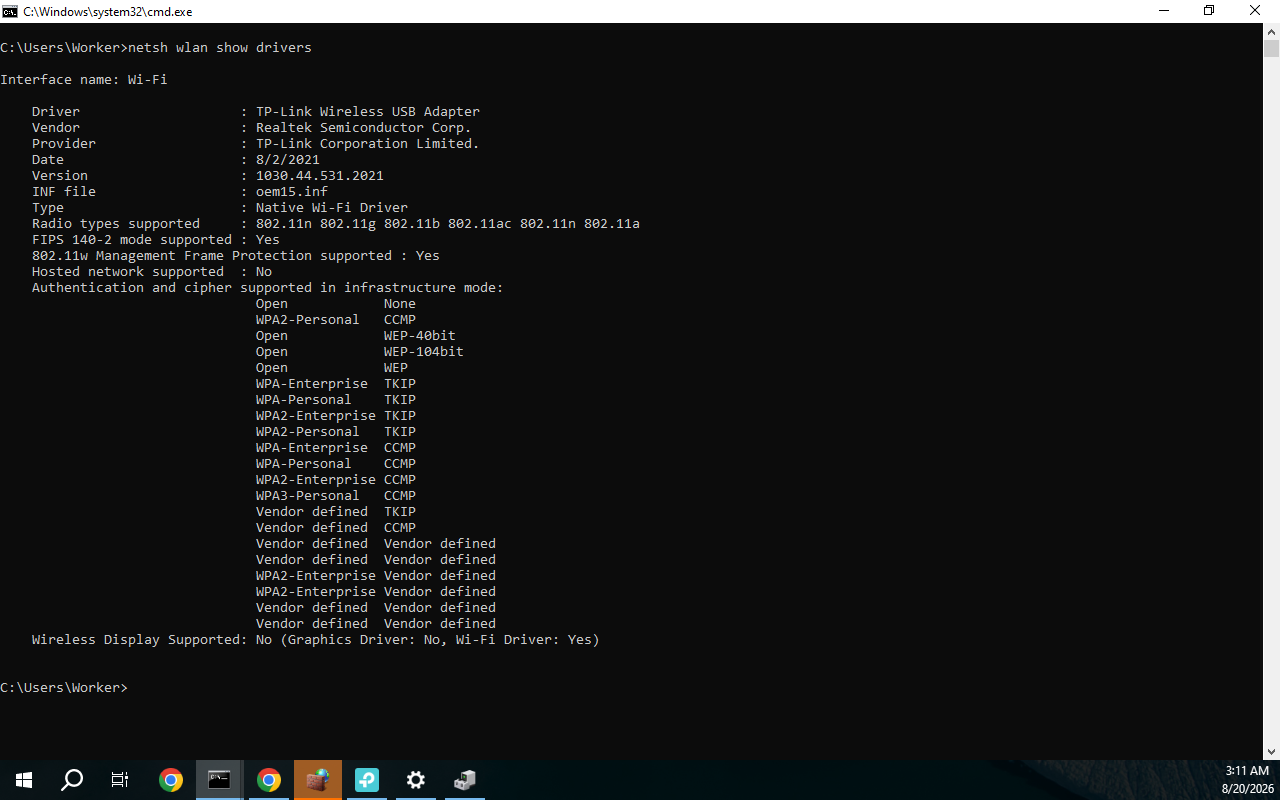Open the brick-wall Firewall taskbar app
The image size is (1280, 800).
[318, 780]
